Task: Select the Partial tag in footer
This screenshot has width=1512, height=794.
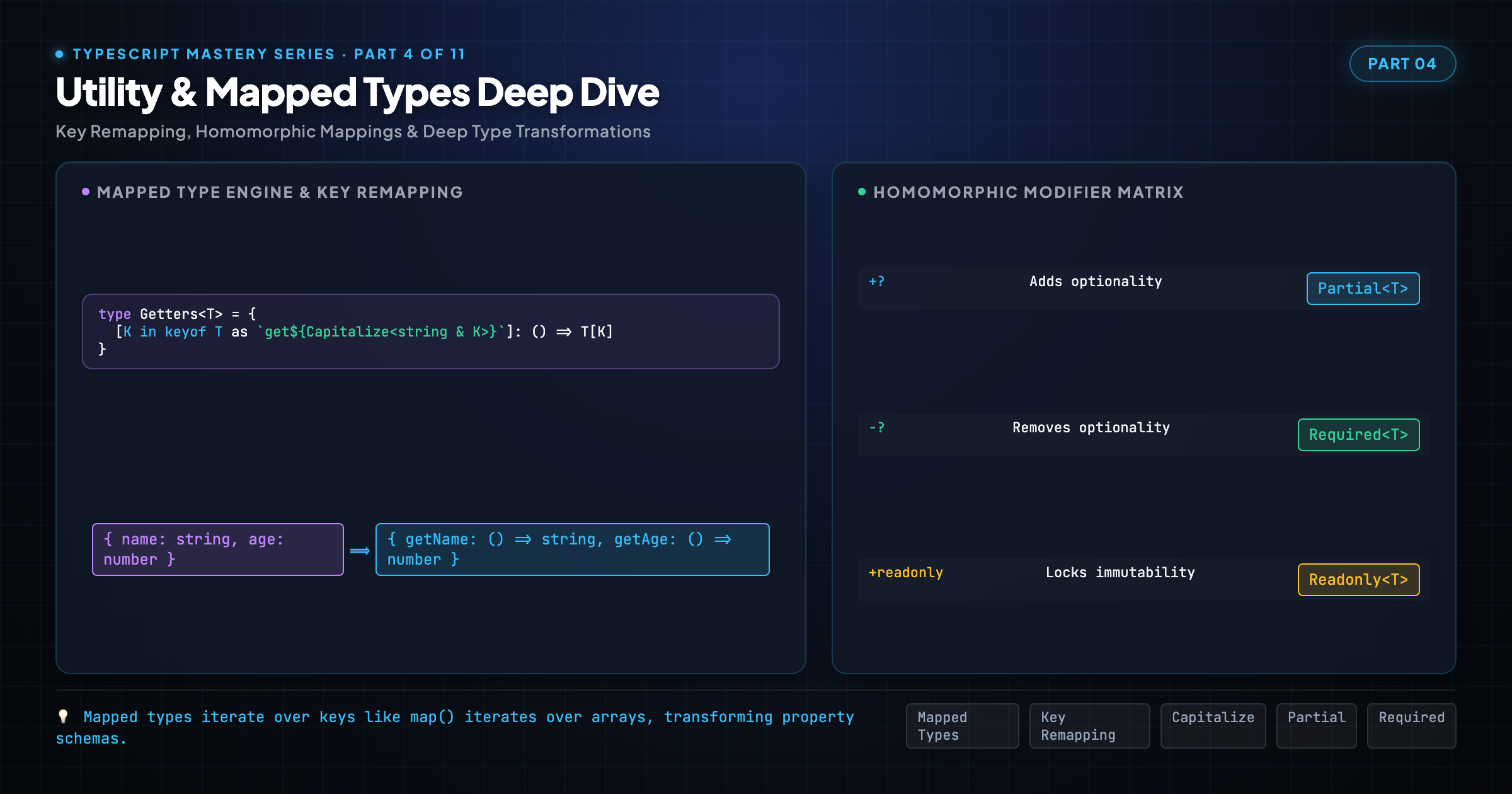Action: (x=1316, y=726)
